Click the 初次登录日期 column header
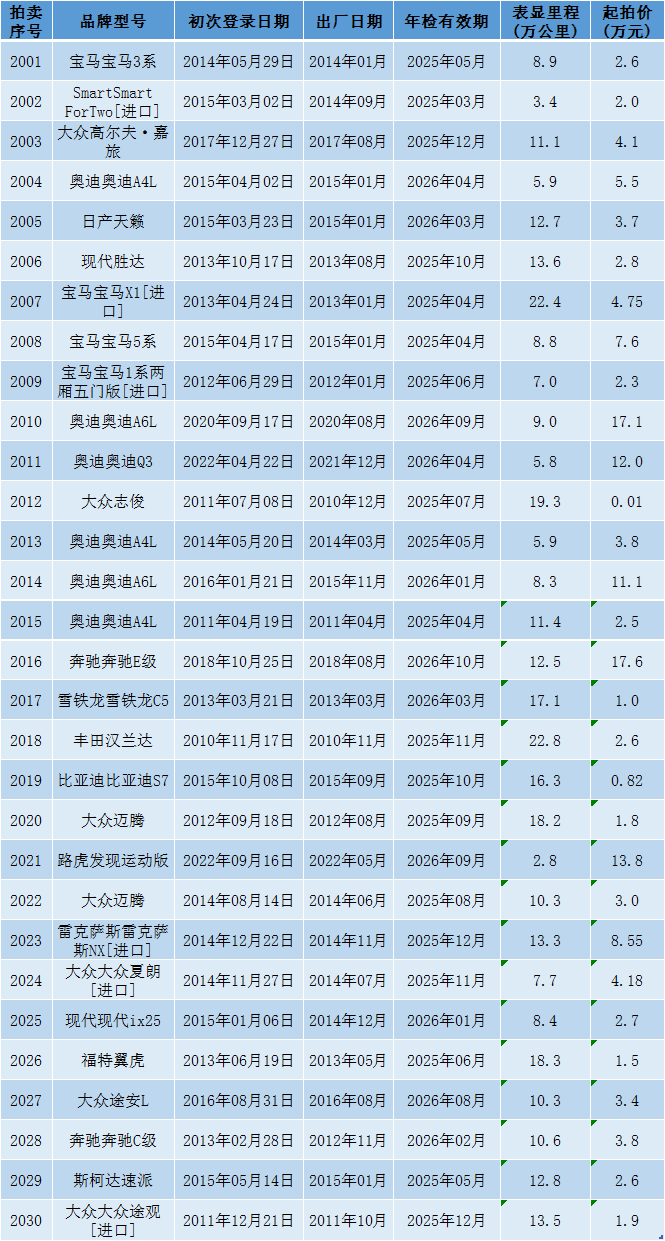665x1241 pixels. (238, 21)
